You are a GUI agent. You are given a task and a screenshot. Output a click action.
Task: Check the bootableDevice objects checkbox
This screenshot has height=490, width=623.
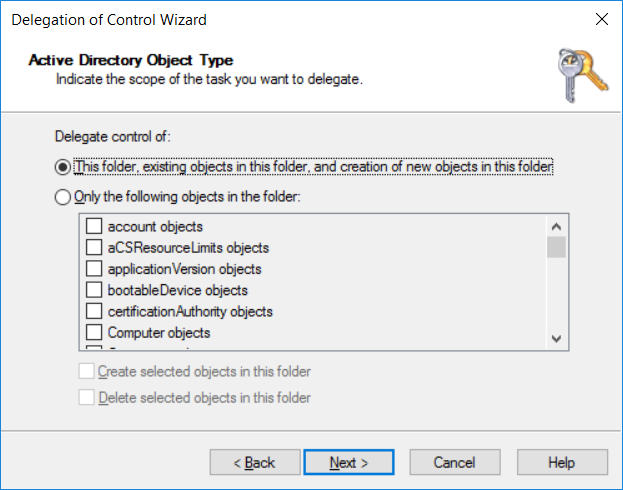point(94,290)
